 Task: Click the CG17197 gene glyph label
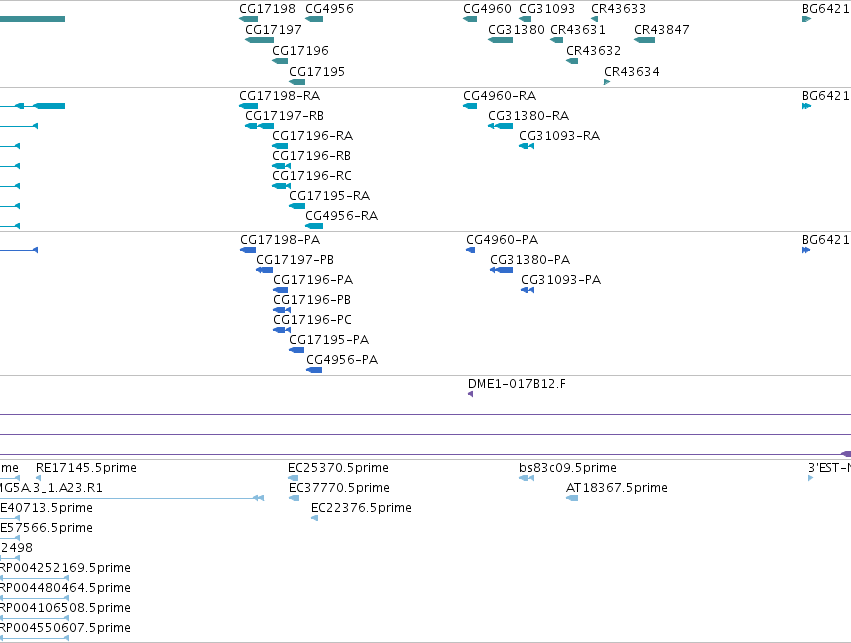pos(273,30)
